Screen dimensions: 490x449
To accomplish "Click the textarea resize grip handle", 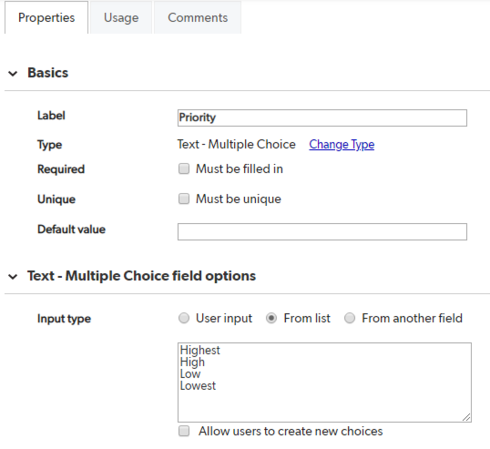I will [466, 417].
